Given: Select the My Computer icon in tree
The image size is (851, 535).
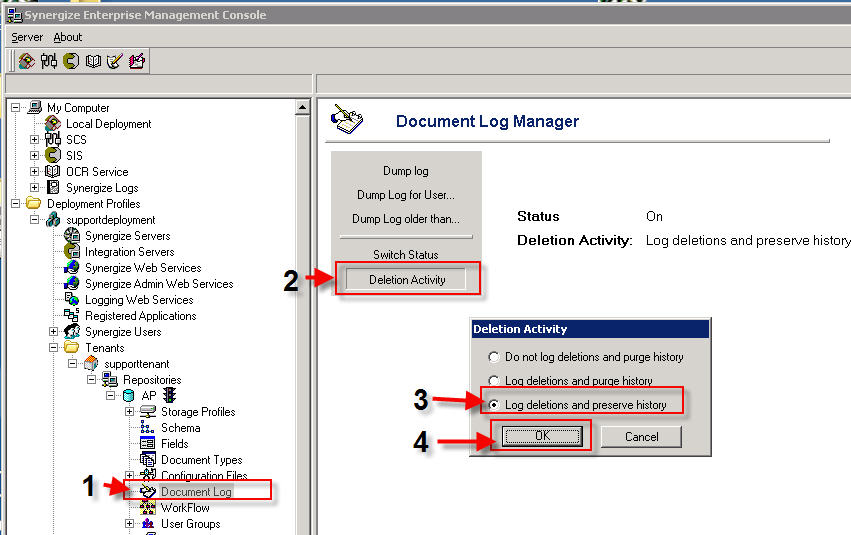Looking at the screenshot, I should pos(35,107).
